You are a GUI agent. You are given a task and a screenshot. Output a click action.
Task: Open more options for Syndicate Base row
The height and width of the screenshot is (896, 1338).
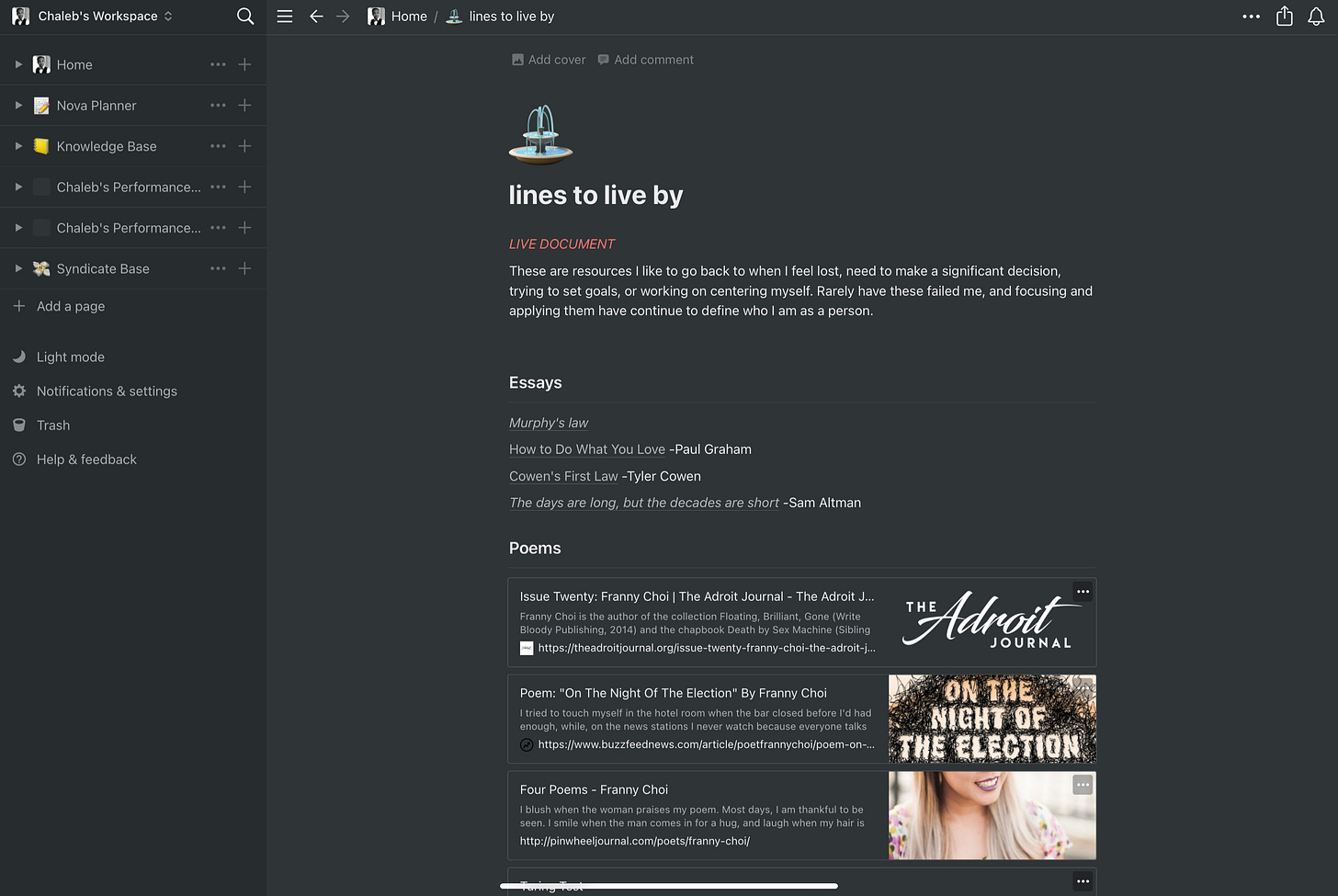click(218, 268)
